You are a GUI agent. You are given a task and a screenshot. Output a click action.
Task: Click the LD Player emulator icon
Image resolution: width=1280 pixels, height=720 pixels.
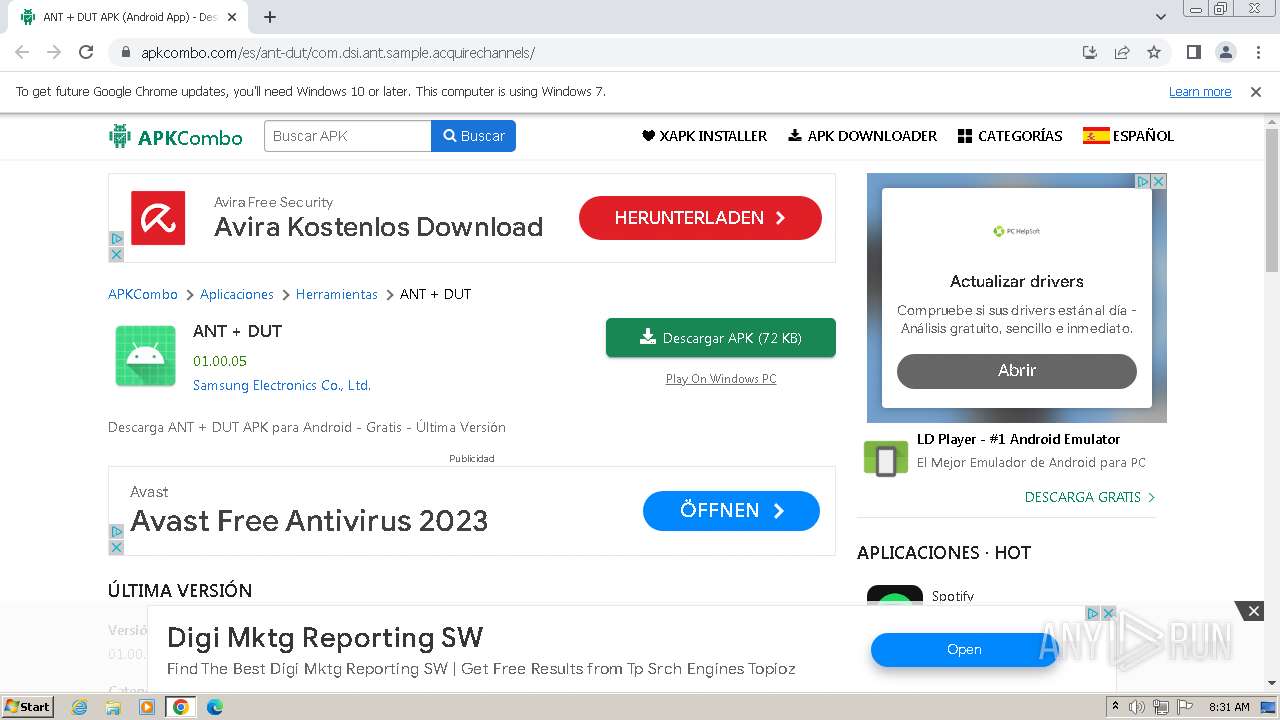click(x=885, y=459)
